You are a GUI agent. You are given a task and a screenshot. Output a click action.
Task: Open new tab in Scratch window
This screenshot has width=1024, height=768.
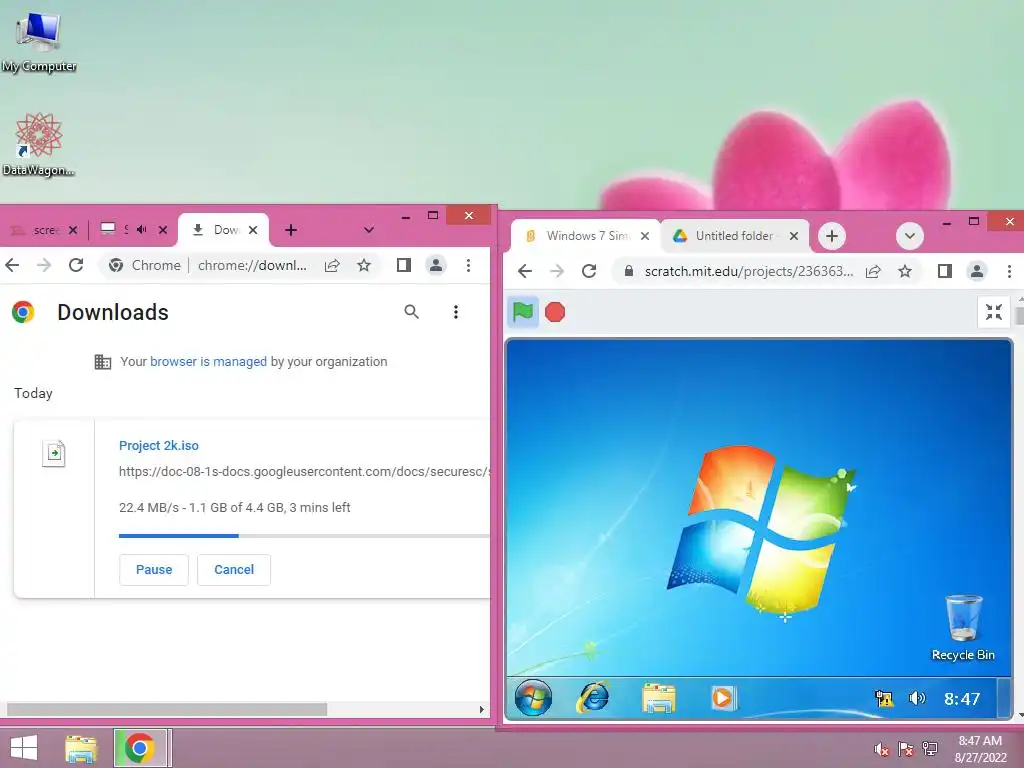(832, 236)
